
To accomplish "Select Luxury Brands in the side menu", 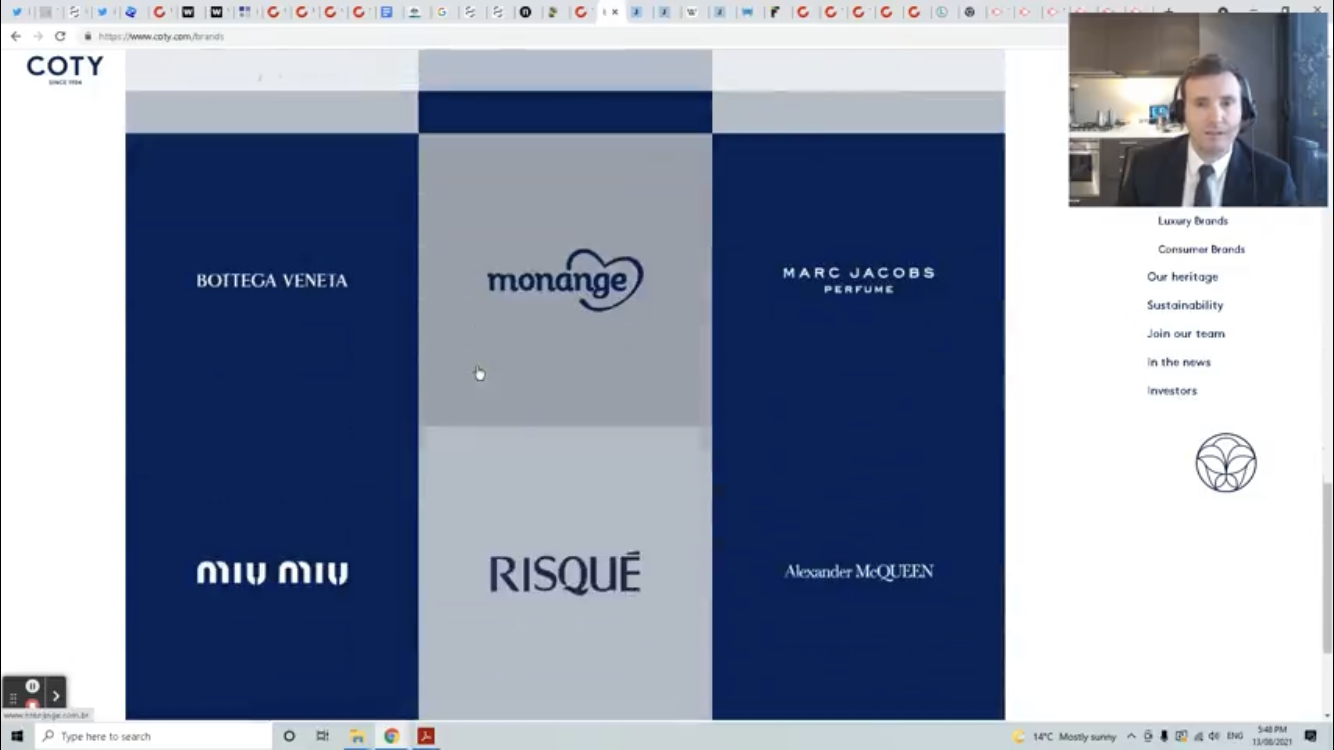I will 1193,221.
